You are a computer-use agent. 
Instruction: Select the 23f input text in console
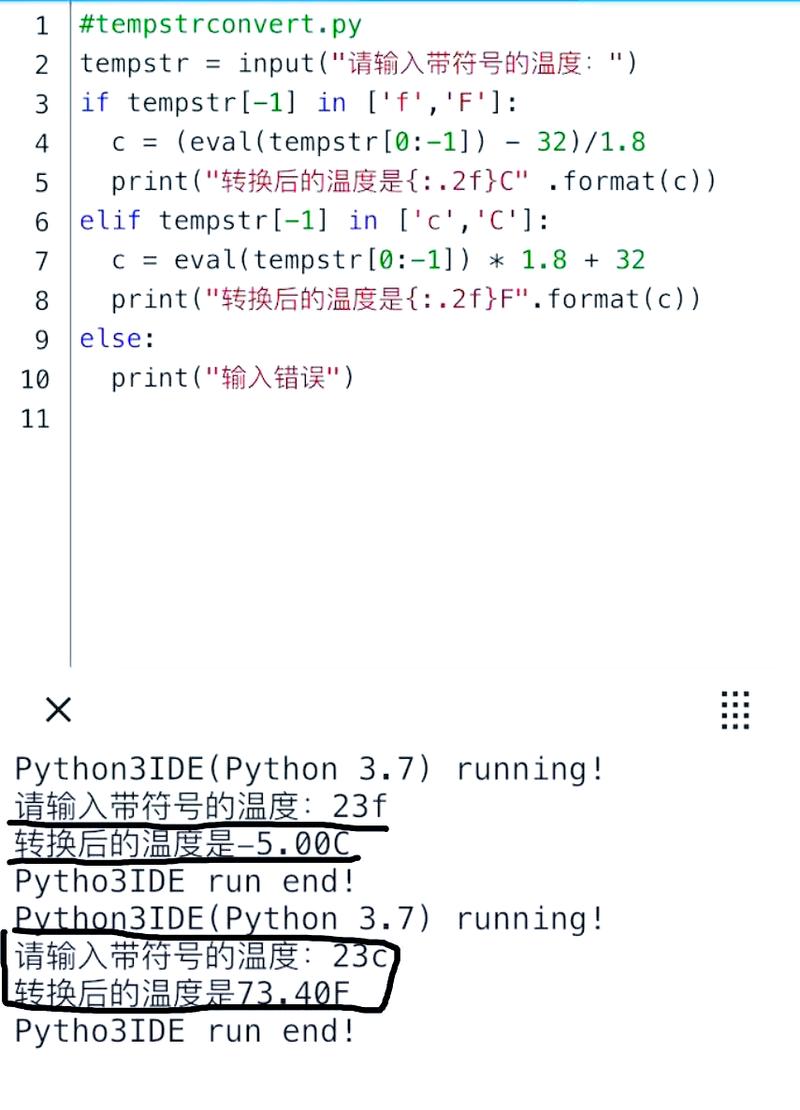click(x=362, y=805)
